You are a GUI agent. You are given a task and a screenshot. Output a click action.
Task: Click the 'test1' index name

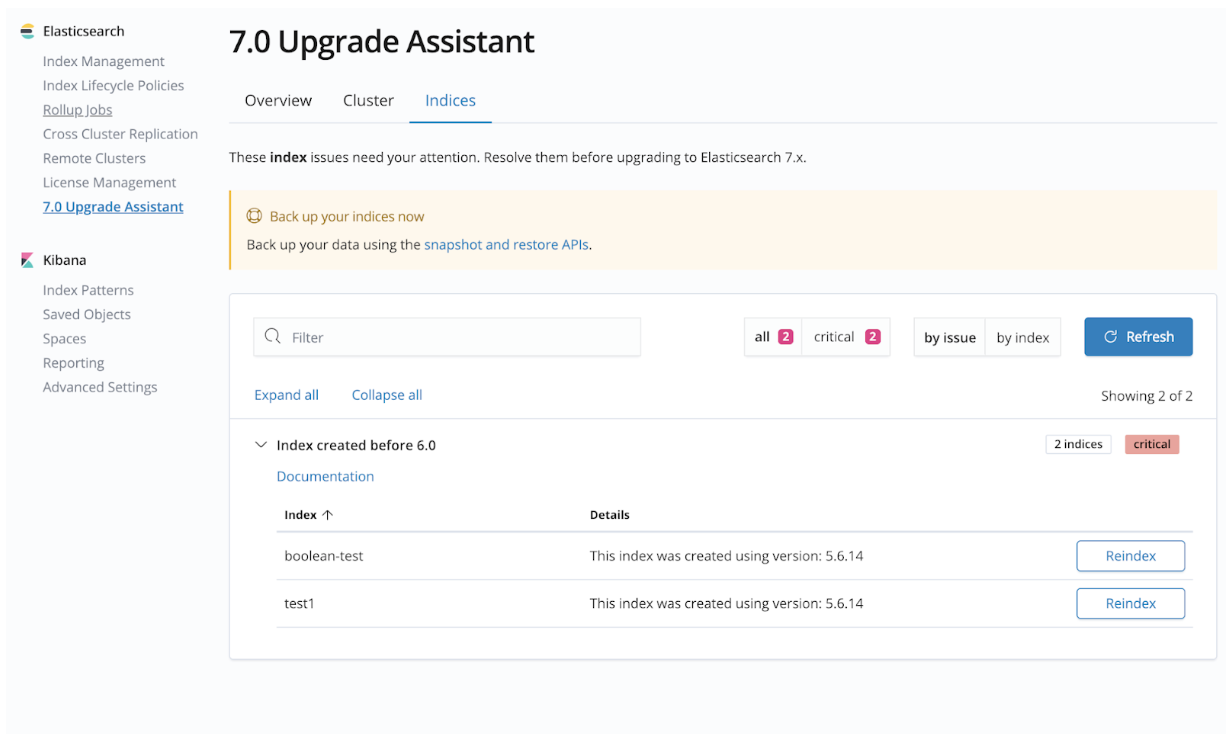[299, 603]
